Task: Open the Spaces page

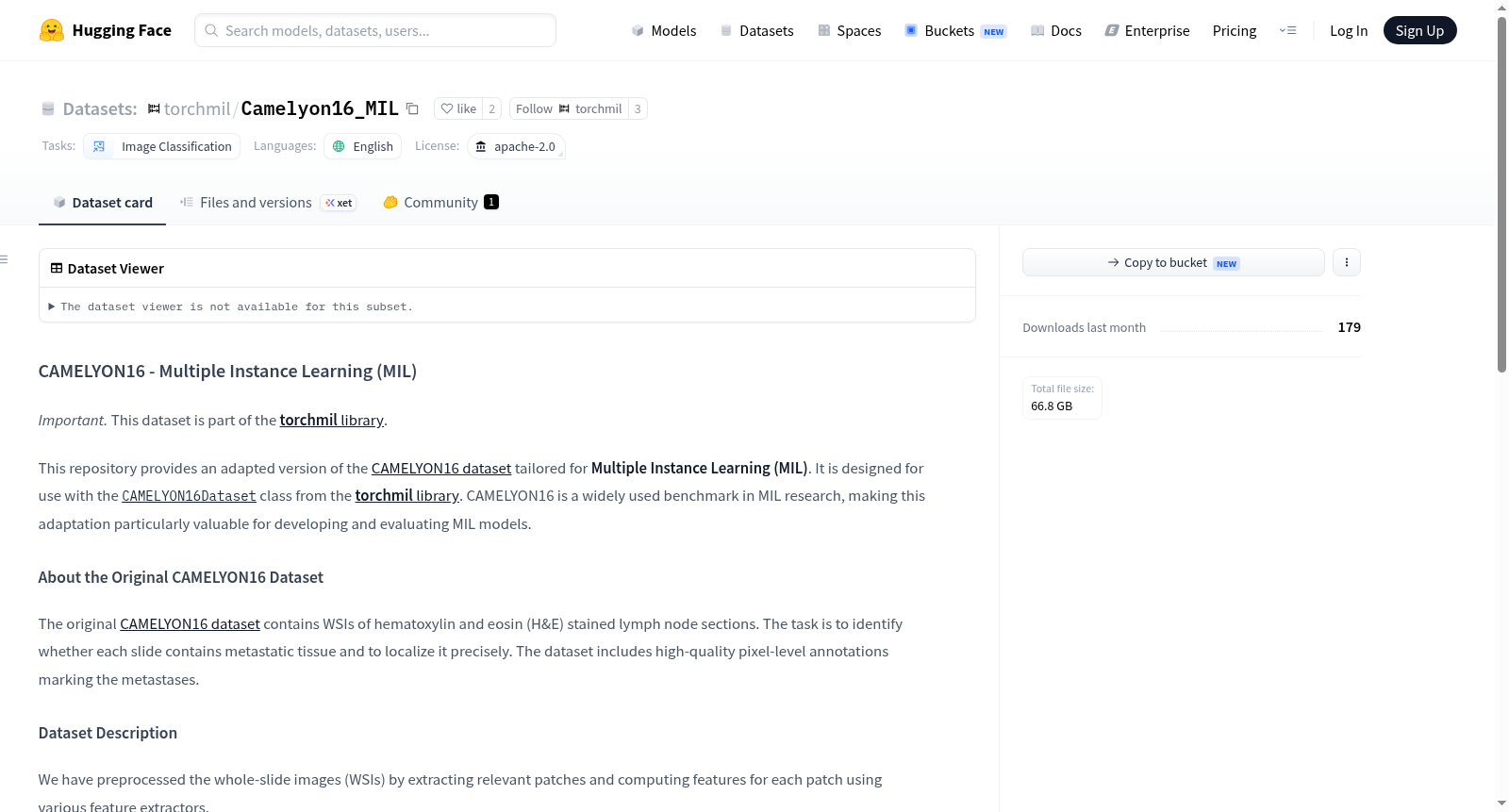Action: 850,30
